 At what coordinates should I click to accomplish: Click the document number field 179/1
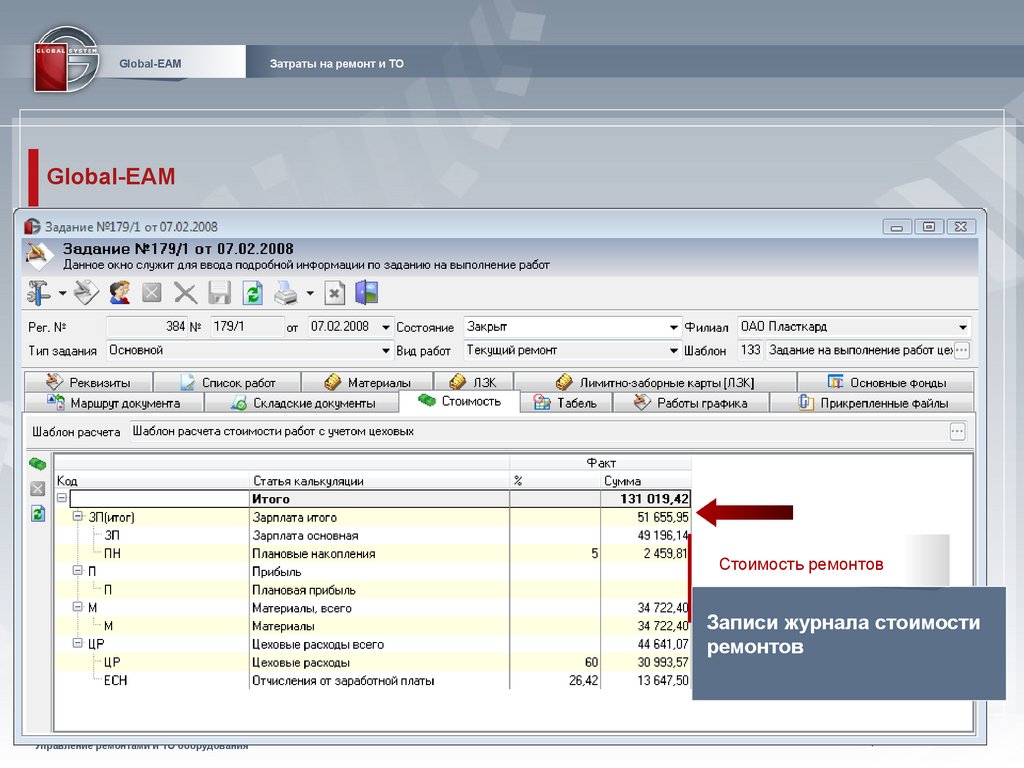tap(245, 327)
